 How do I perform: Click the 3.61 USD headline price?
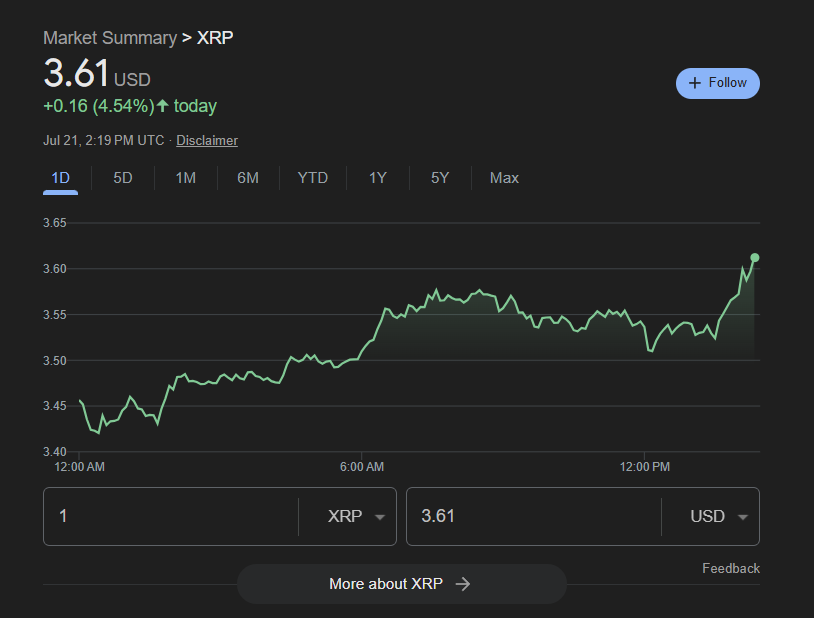(97, 73)
